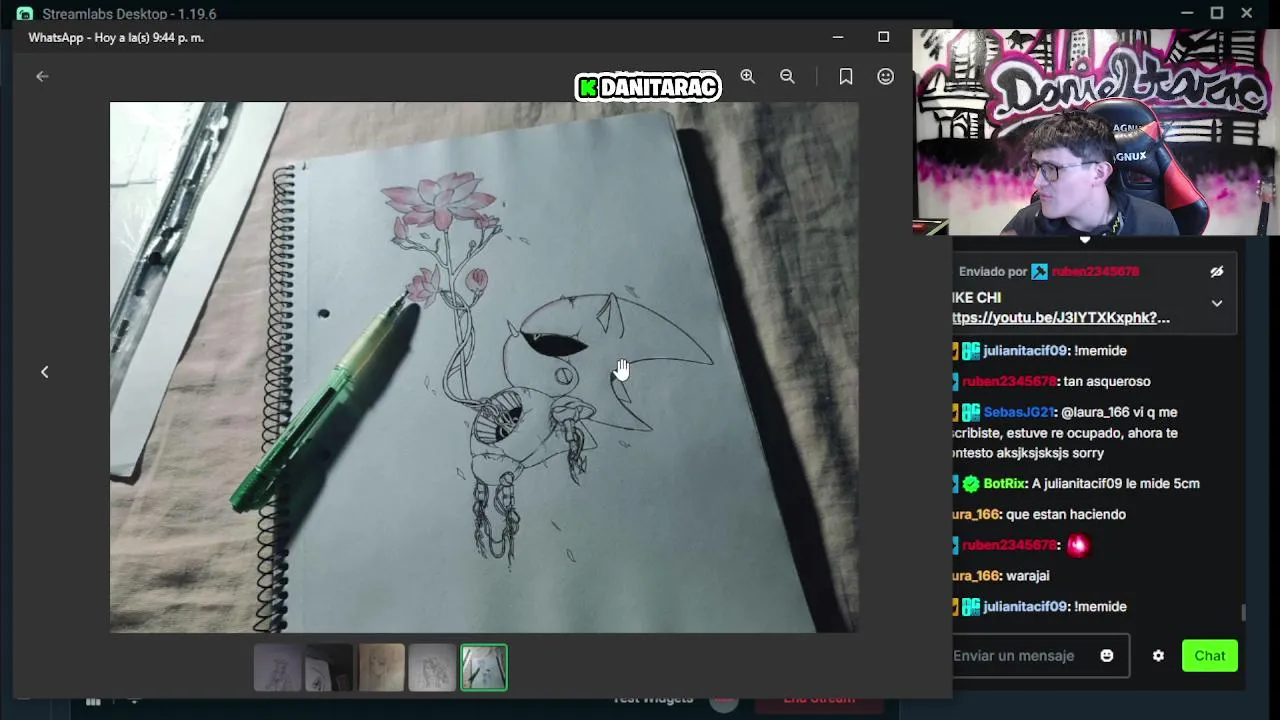The width and height of the screenshot is (1280, 720).
Task: Open BotRix user profile in chat
Action: coord(1004,483)
